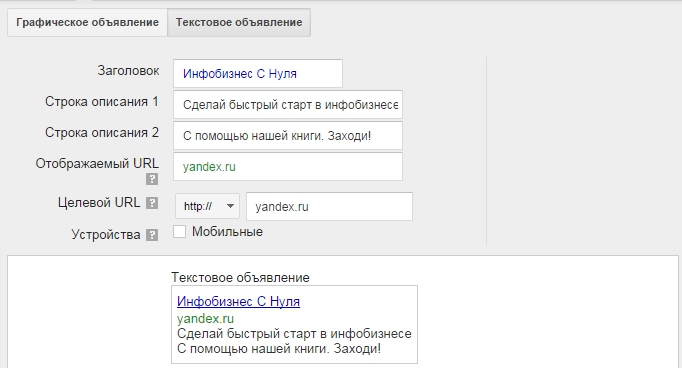Click the Устройства label text
The image size is (682, 368).
click(106, 235)
